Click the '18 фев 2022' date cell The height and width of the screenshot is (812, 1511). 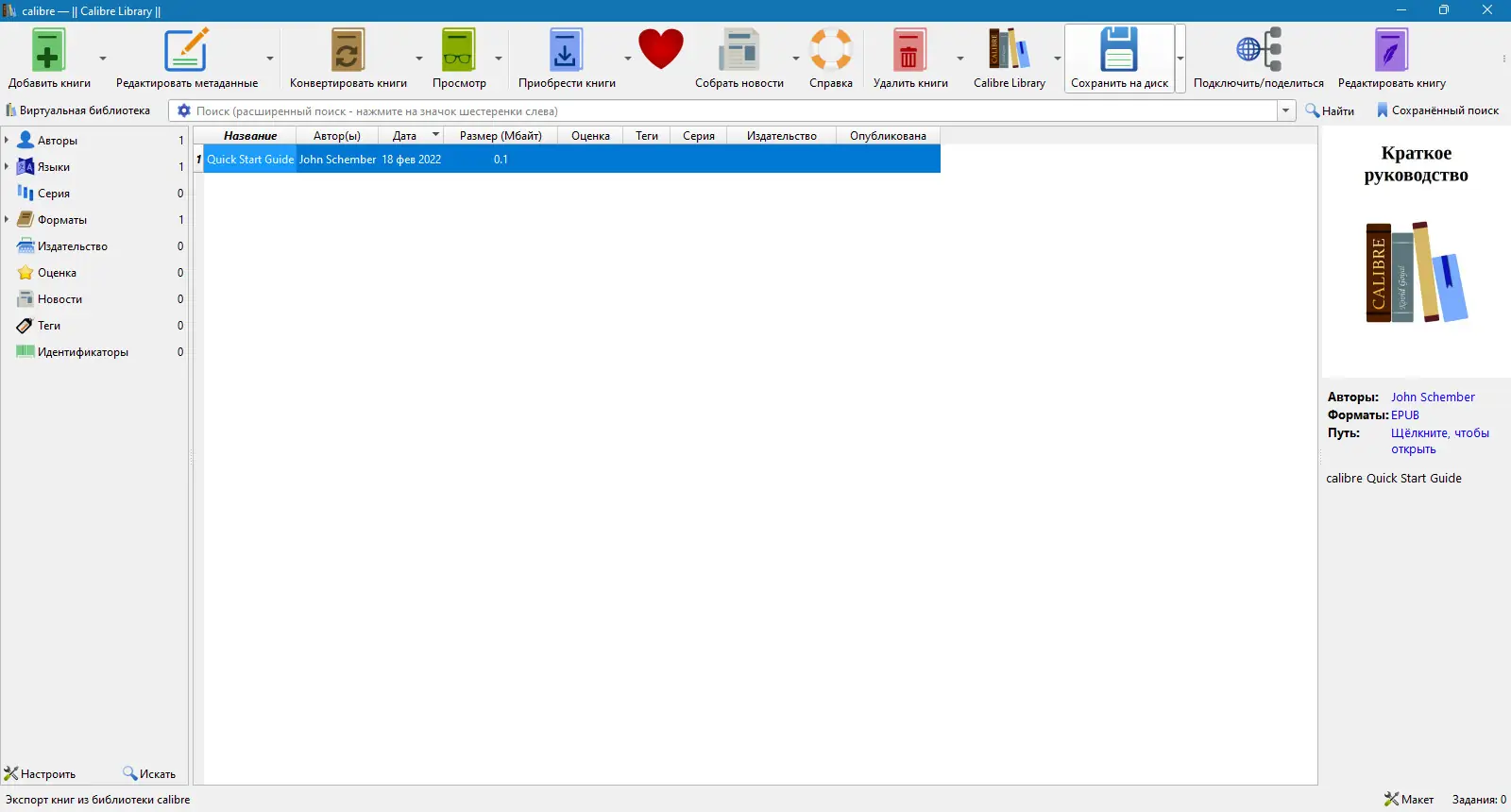pyautogui.click(x=411, y=160)
